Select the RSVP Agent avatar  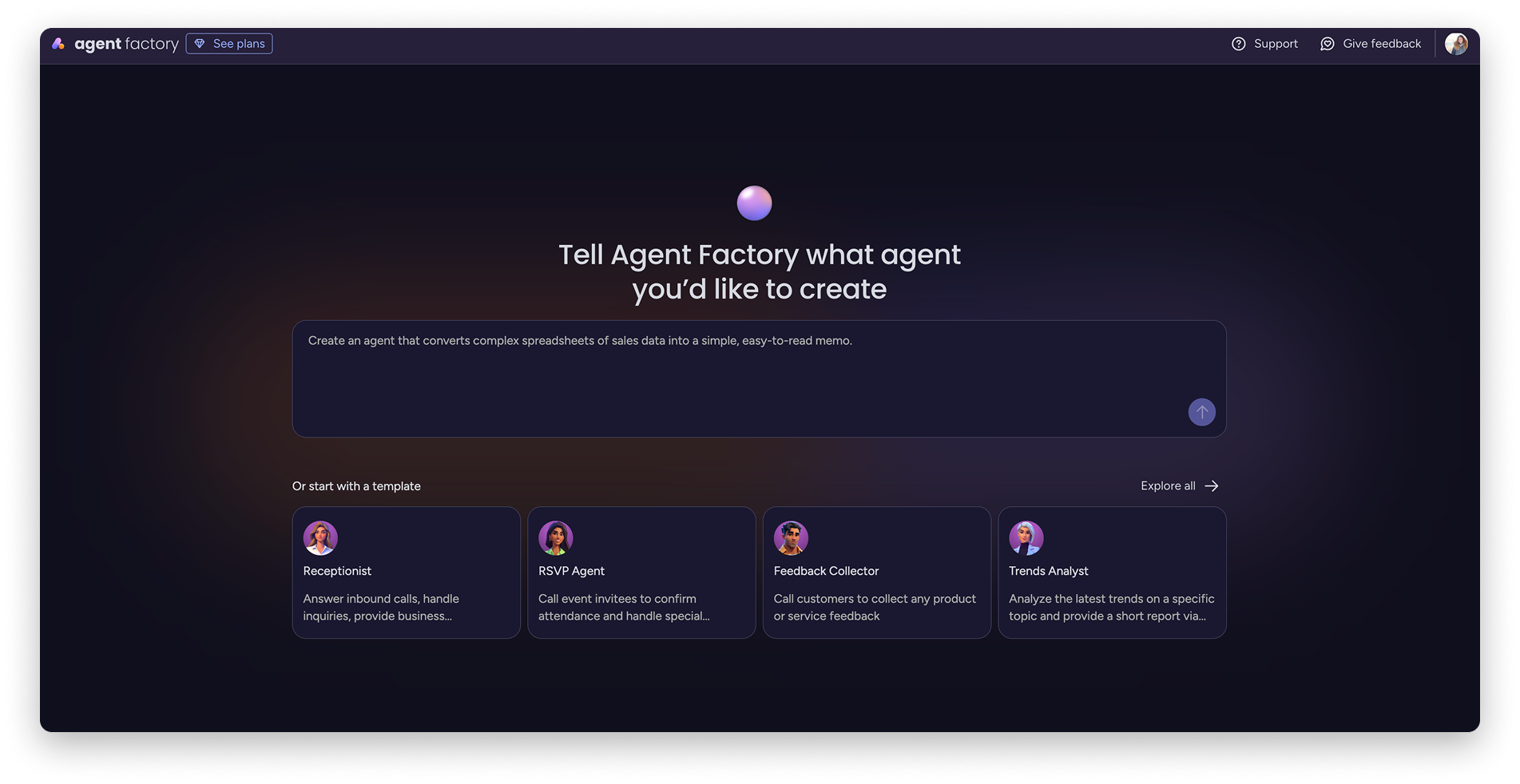(555, 538)
